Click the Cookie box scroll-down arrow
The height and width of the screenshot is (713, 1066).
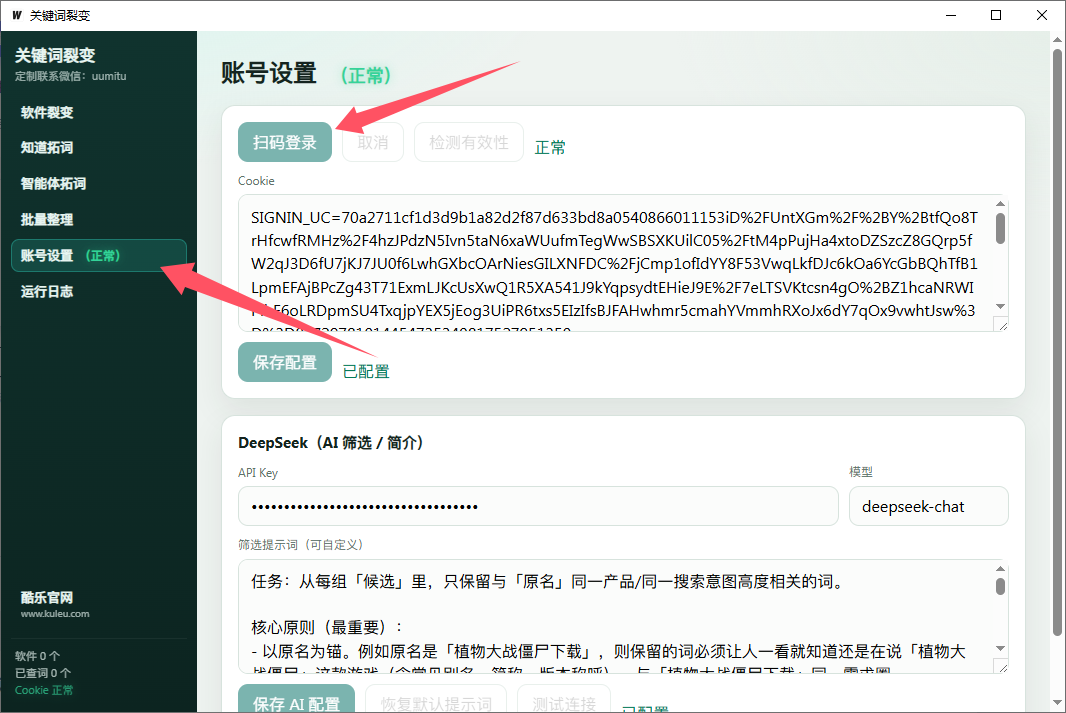1000,307
